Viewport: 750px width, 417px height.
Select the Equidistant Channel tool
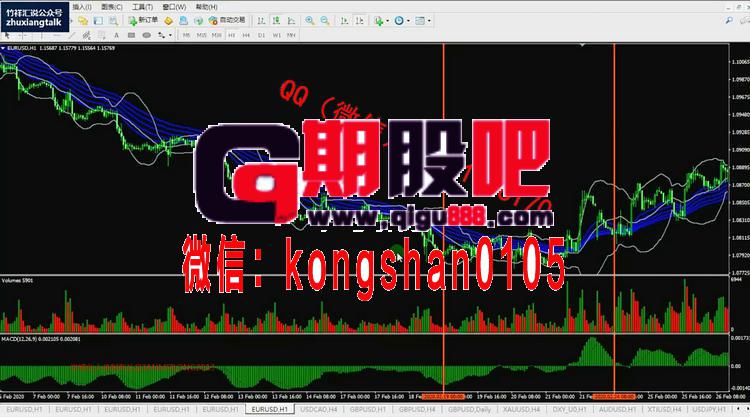coord(86,35)
